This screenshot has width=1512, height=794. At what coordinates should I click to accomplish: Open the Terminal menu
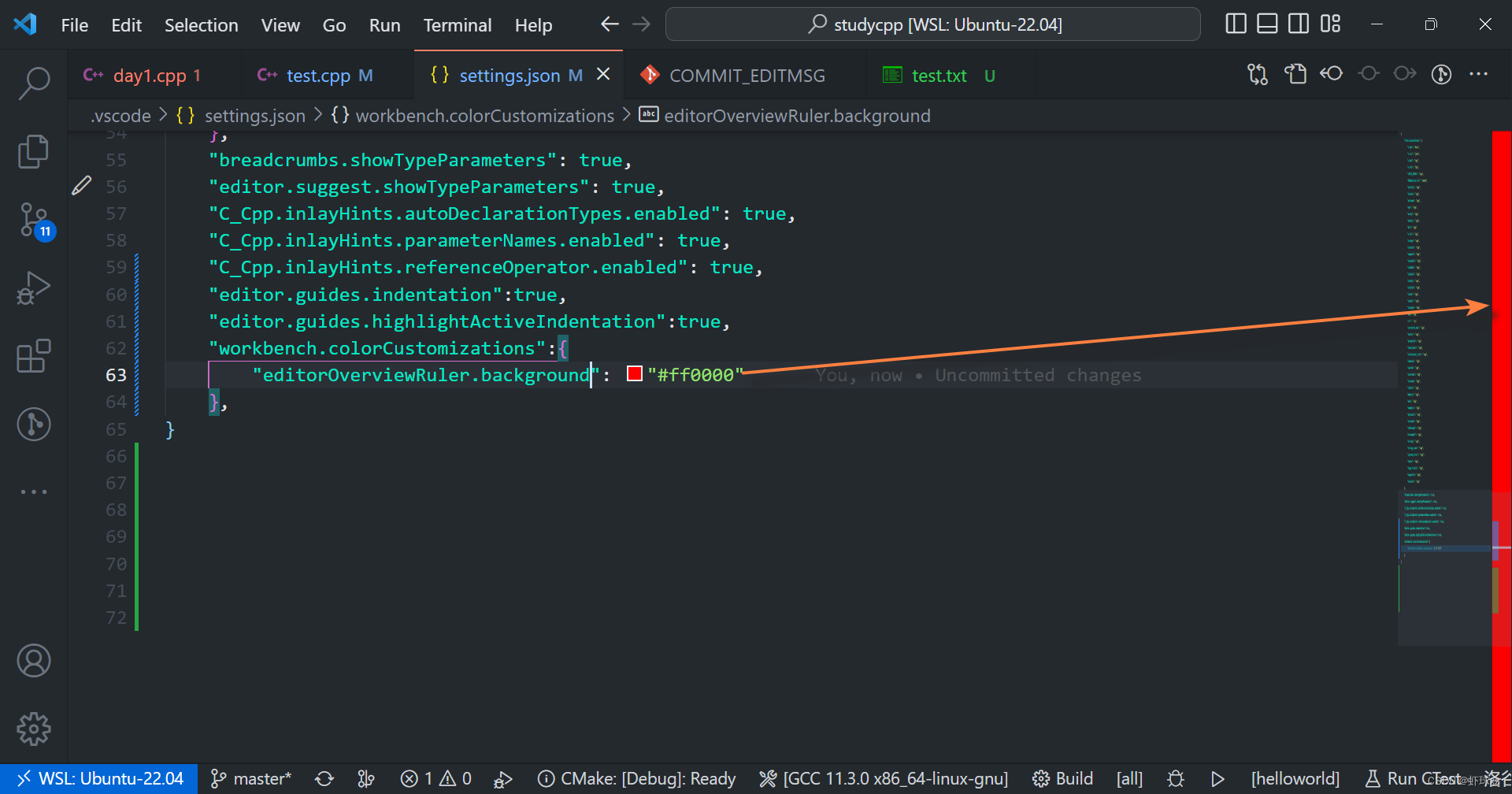(x=458, y=25)
